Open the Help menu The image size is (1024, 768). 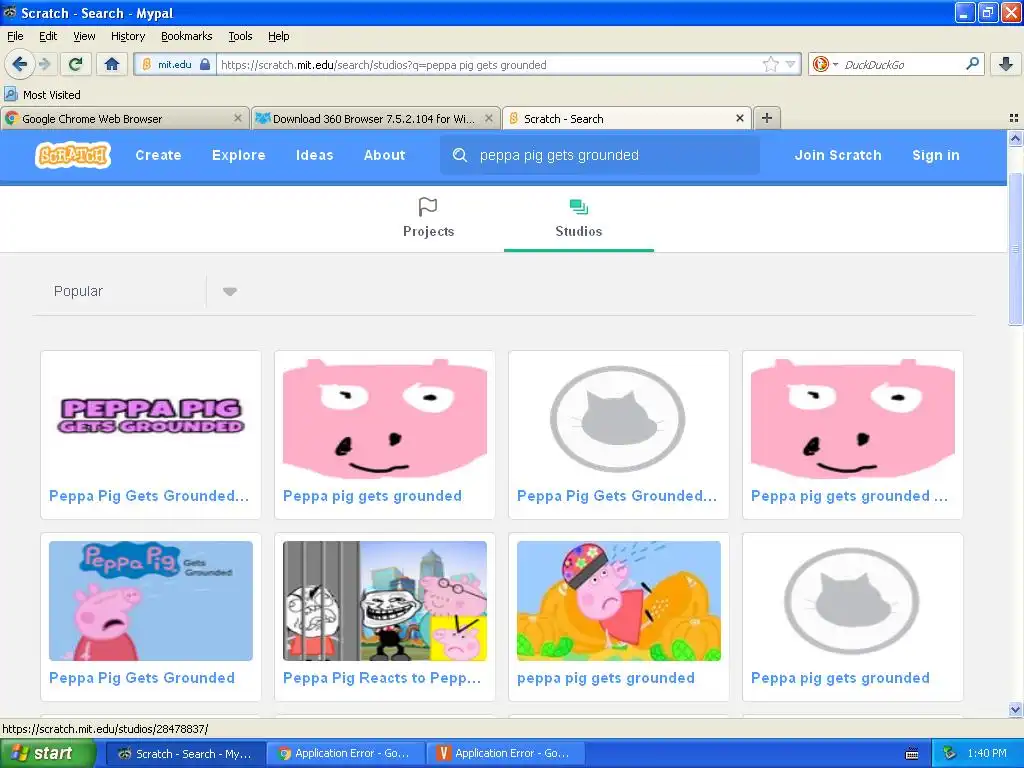coord(278,36)
